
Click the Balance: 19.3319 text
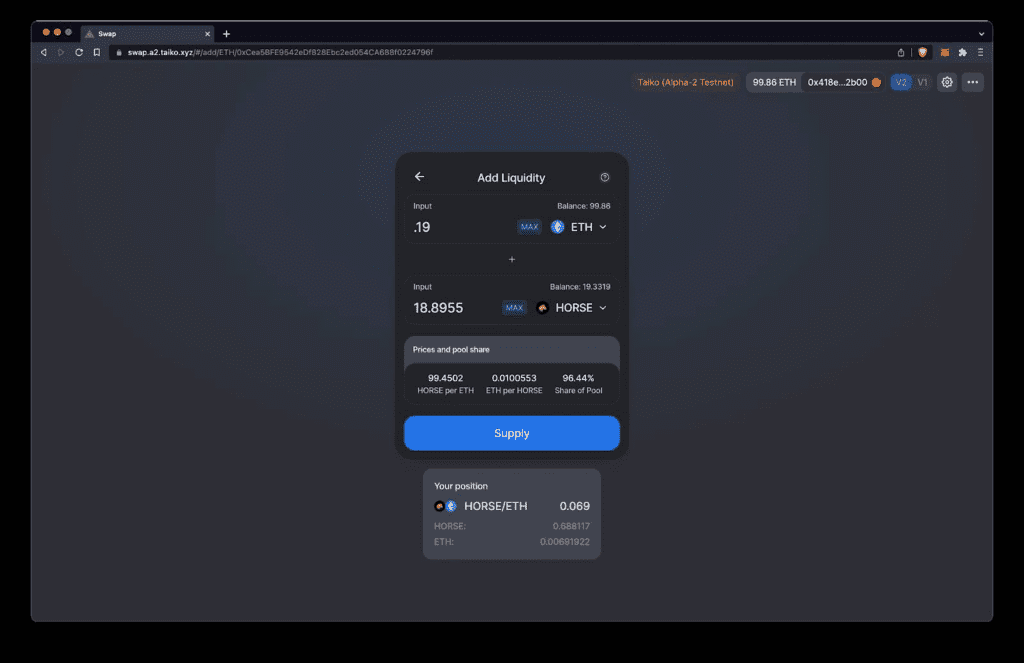click(x=580, y=287)
